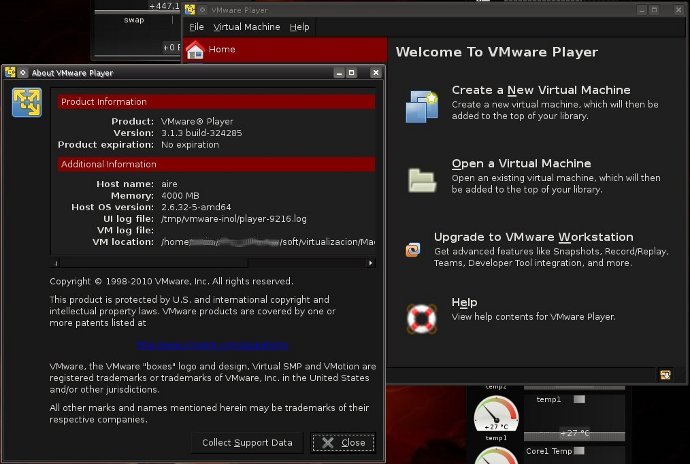
Task: Click the version text 3.1.3 build-324285
Action: tap(202, 133)
